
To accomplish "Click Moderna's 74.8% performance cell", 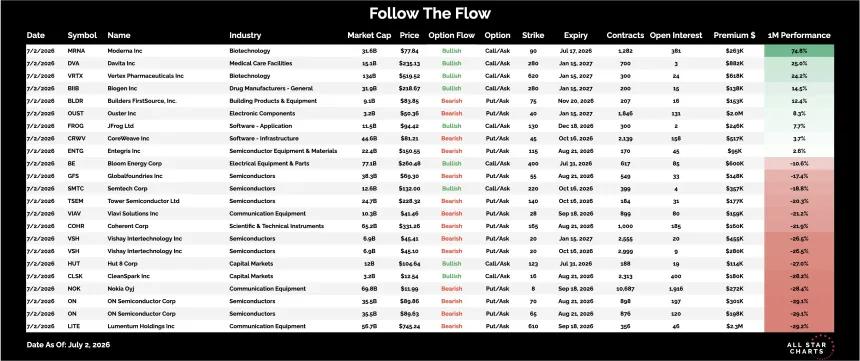I will (799, 50).
